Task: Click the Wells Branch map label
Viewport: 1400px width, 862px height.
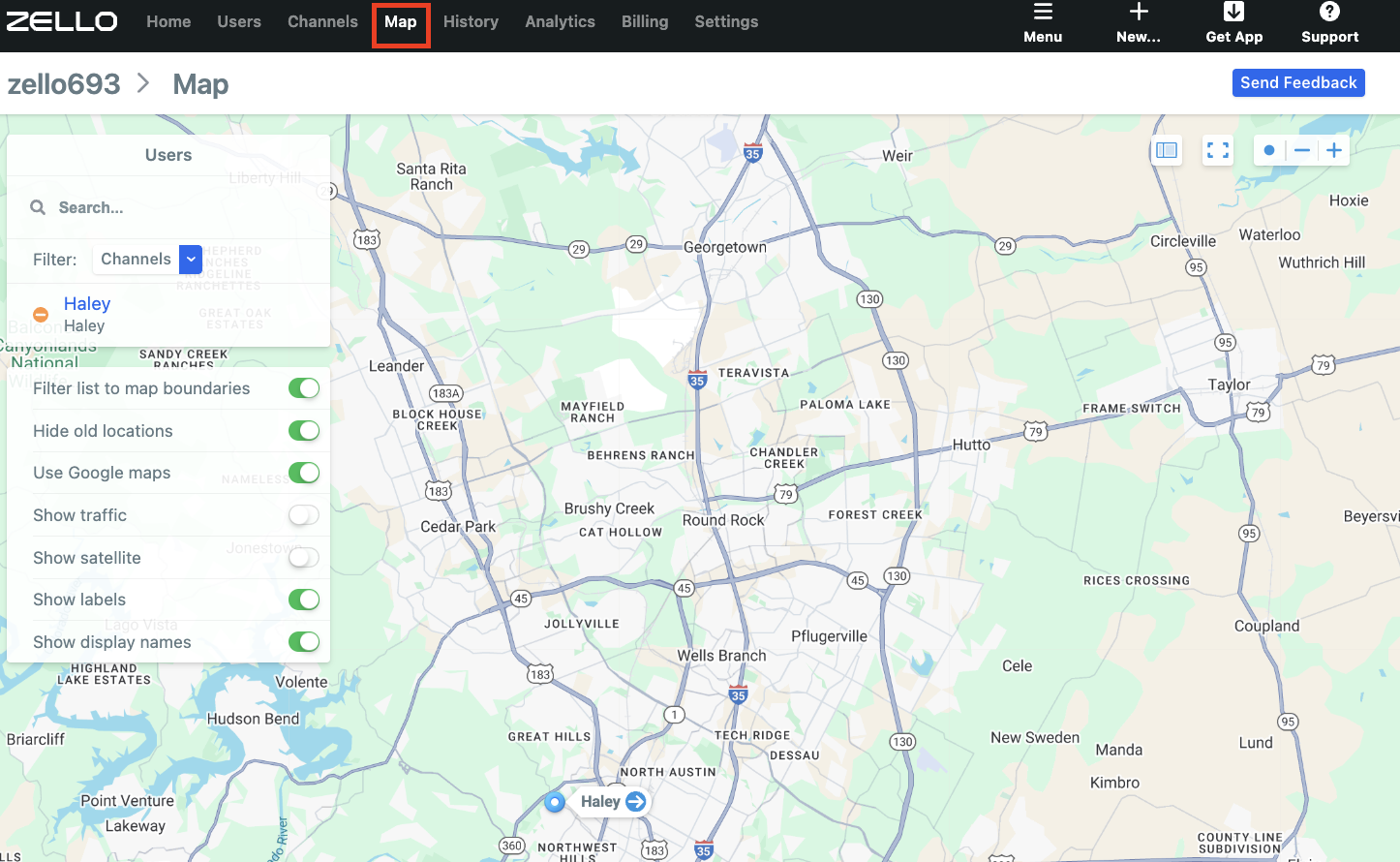Action: click(x=721, y=656)
